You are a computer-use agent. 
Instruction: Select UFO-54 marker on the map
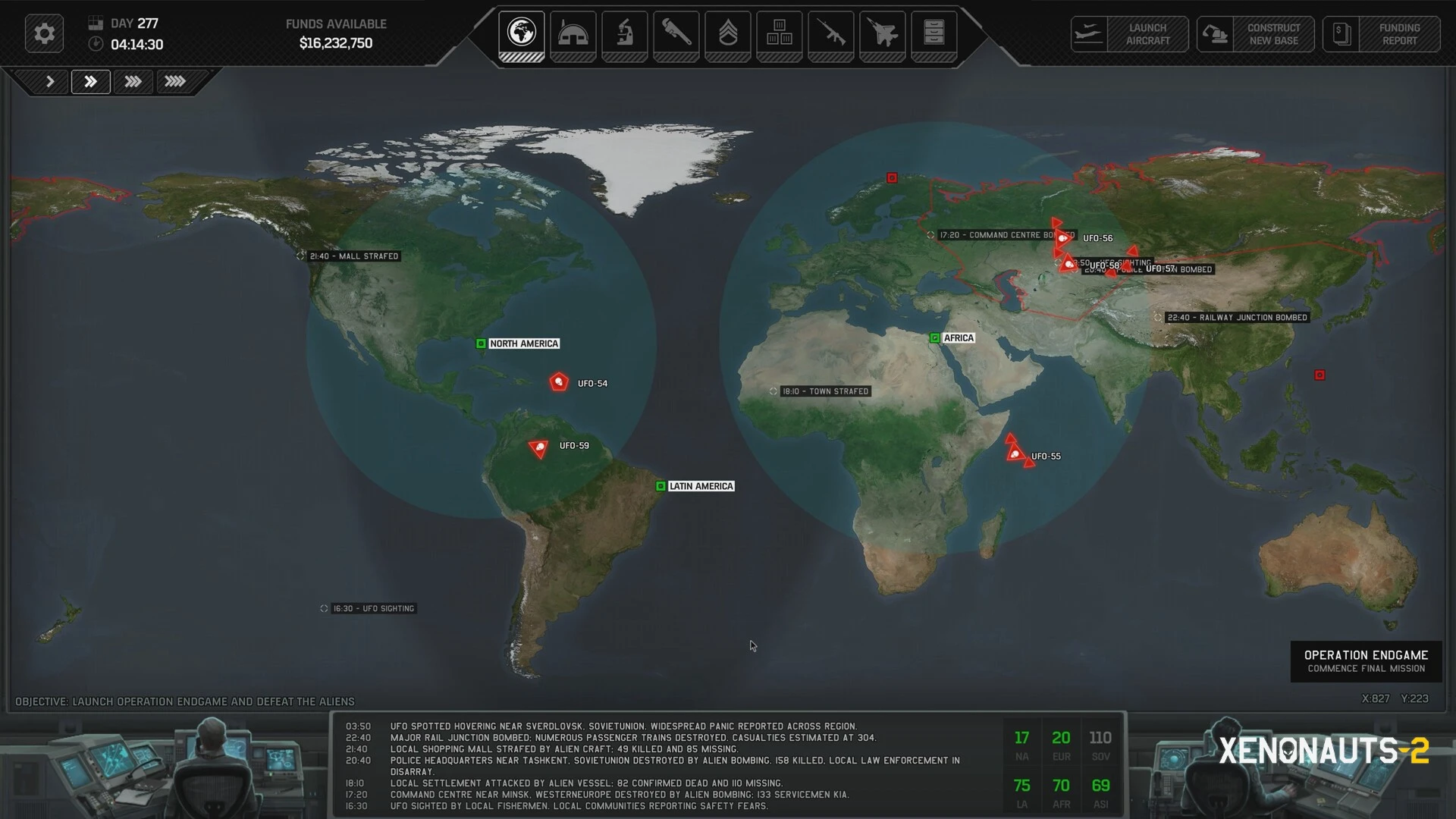click(559, 382)
